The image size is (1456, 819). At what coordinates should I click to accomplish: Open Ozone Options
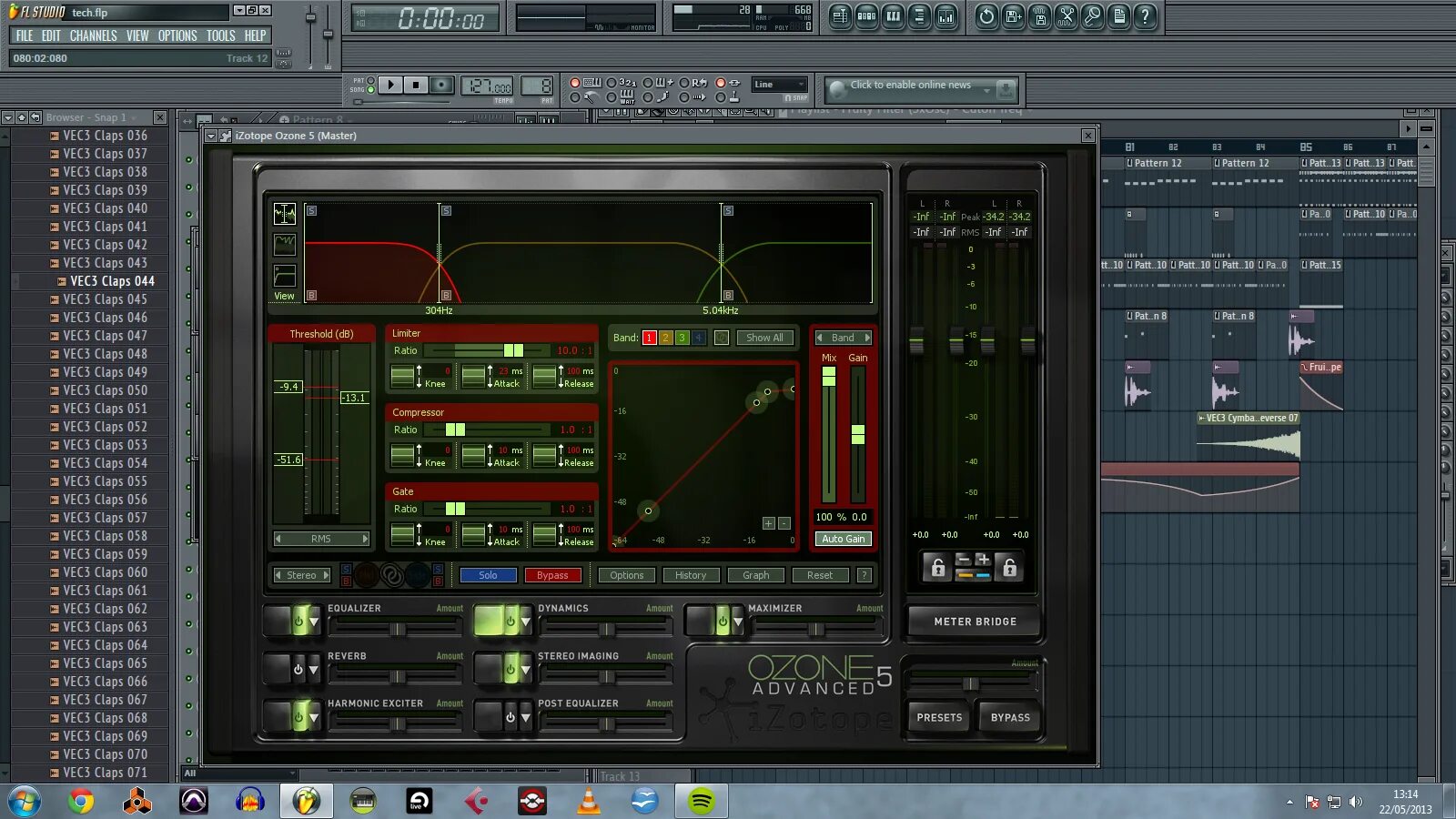tap(626, 575)
